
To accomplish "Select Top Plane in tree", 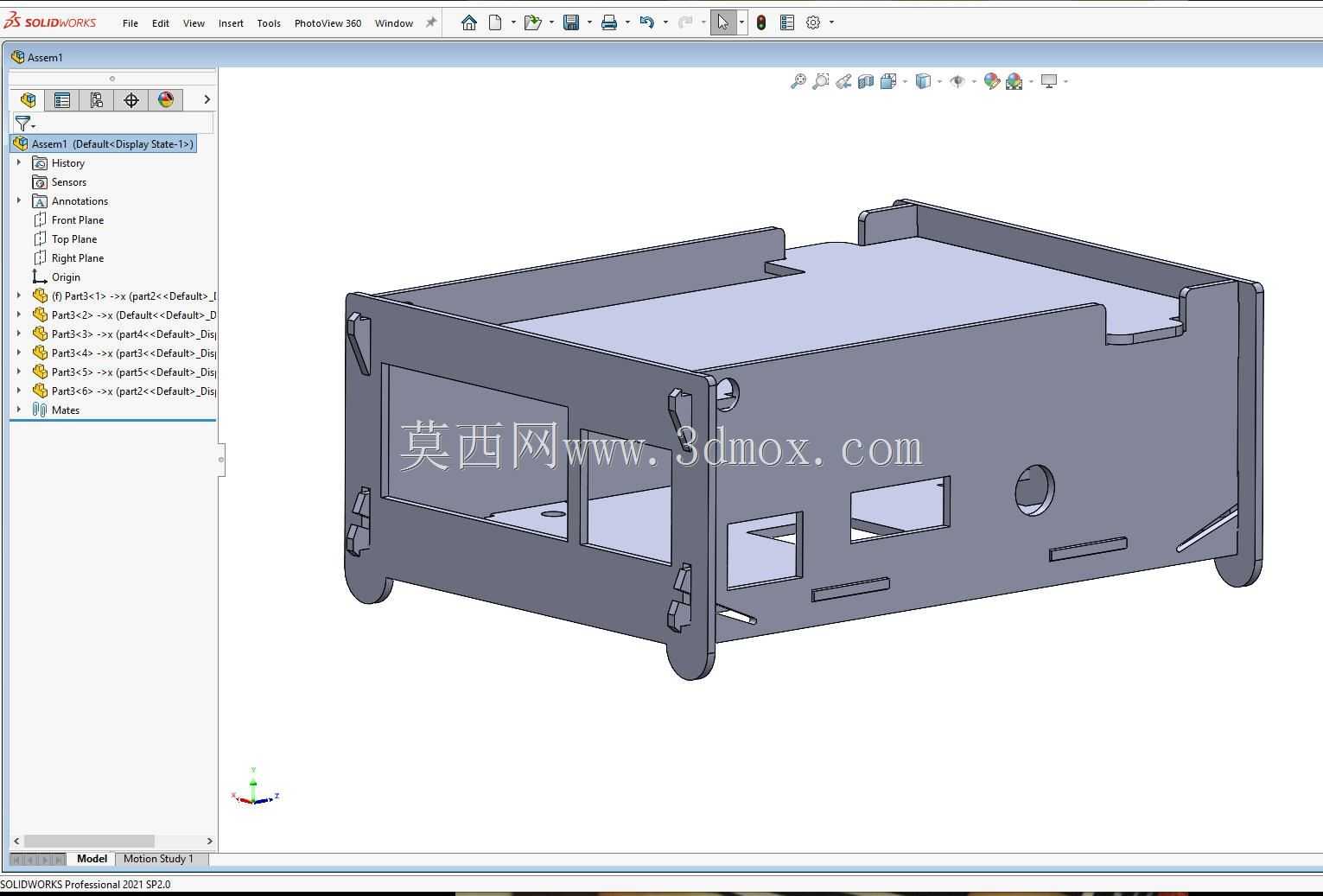I will point(73,239).
